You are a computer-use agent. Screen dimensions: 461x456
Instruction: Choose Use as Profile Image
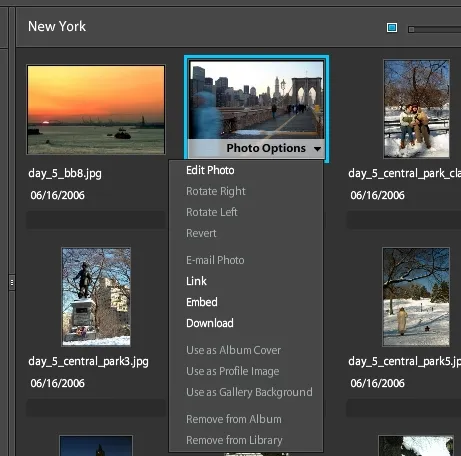[x=232, y=371]
